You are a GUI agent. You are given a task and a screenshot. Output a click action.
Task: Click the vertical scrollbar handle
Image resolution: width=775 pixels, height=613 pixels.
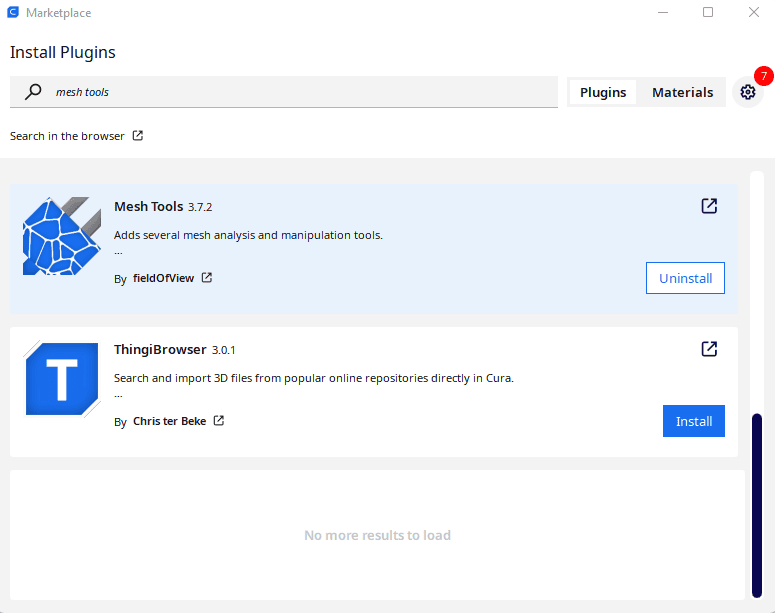click(x=757, y=506)
